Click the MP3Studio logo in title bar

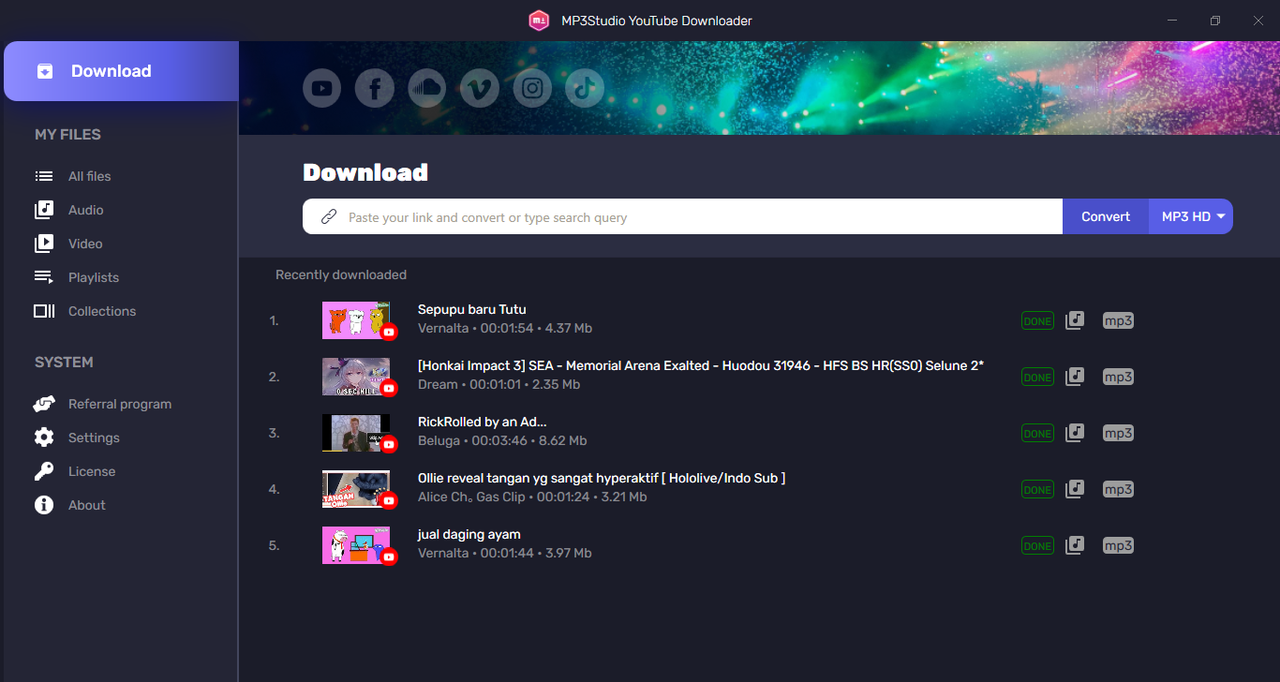point(539,20)
